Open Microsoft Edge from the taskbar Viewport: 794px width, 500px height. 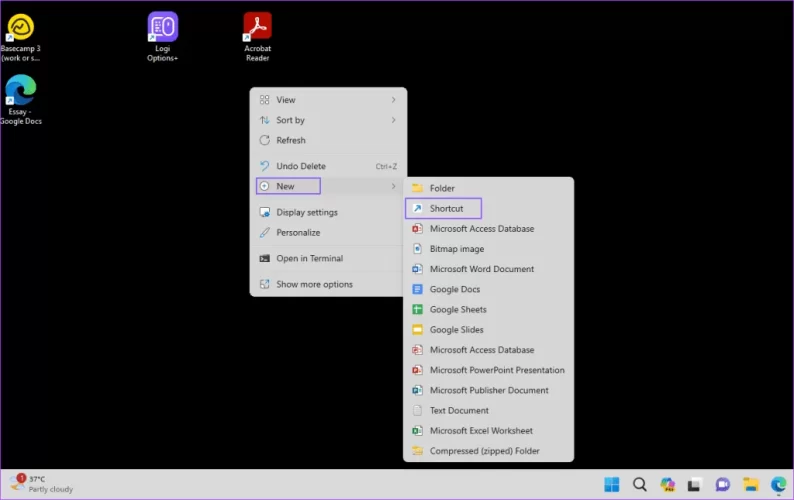pos(778,485)
